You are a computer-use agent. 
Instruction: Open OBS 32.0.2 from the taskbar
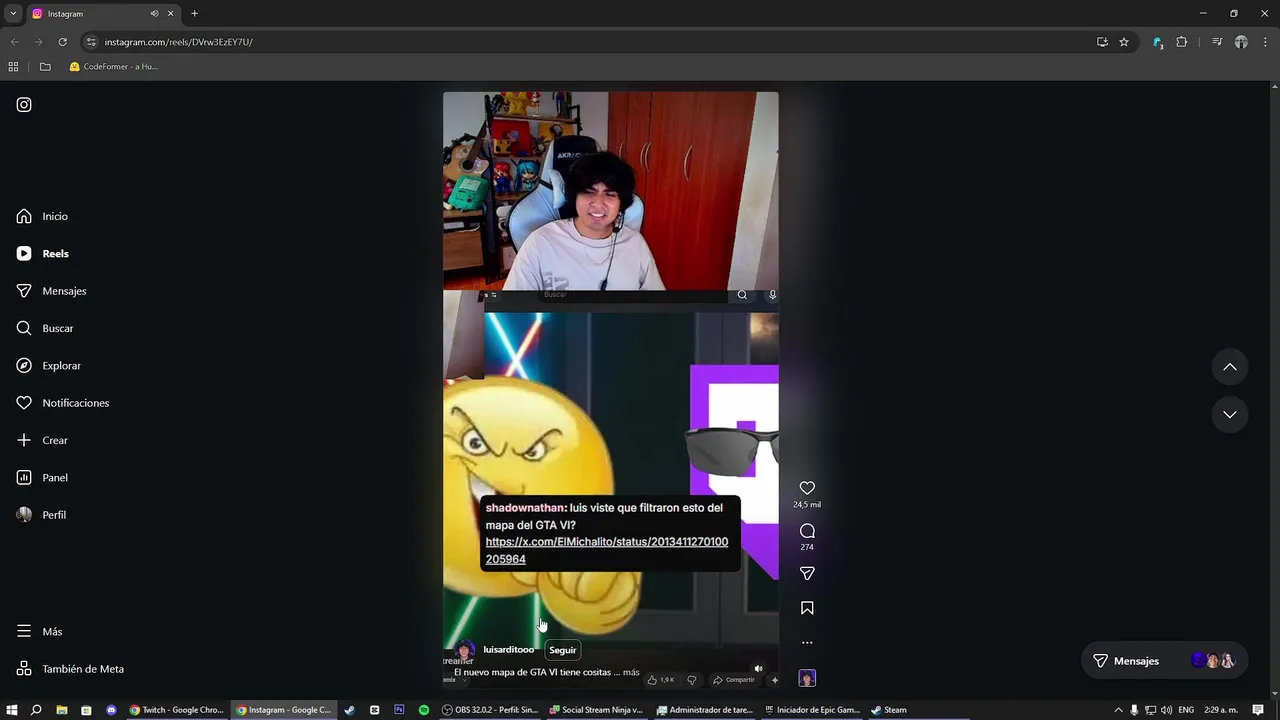pyautogui.click(x=490, y=710)
